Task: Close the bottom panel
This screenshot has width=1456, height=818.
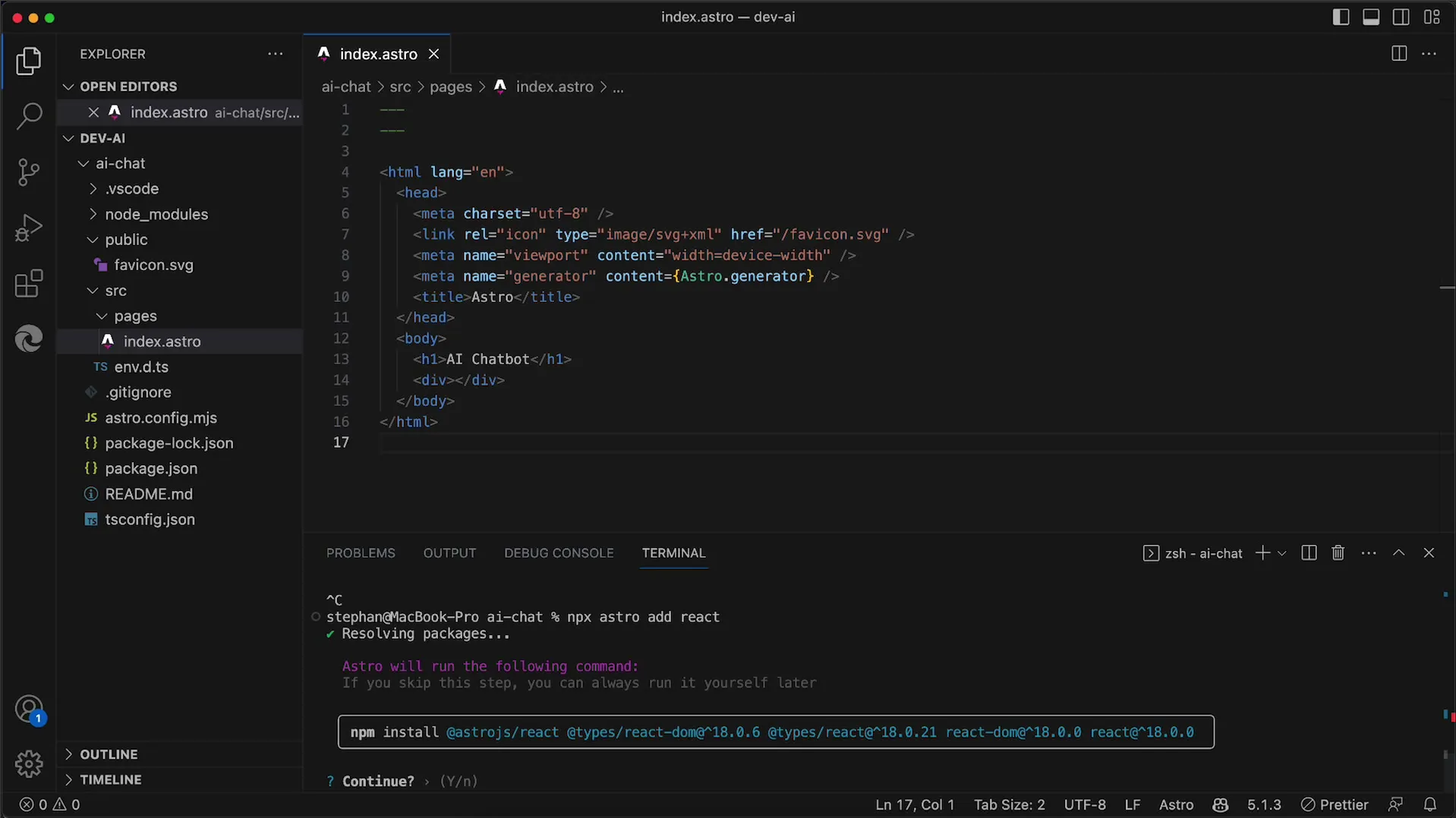Action: coord(1429,553)
